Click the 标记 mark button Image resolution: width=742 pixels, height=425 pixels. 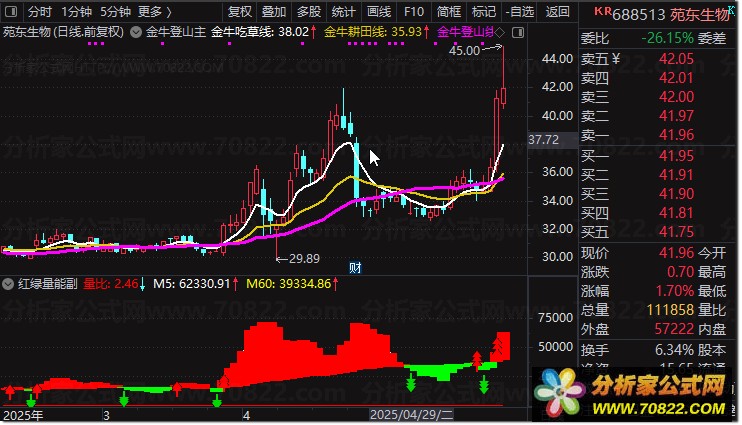click(x=484, y=11)
